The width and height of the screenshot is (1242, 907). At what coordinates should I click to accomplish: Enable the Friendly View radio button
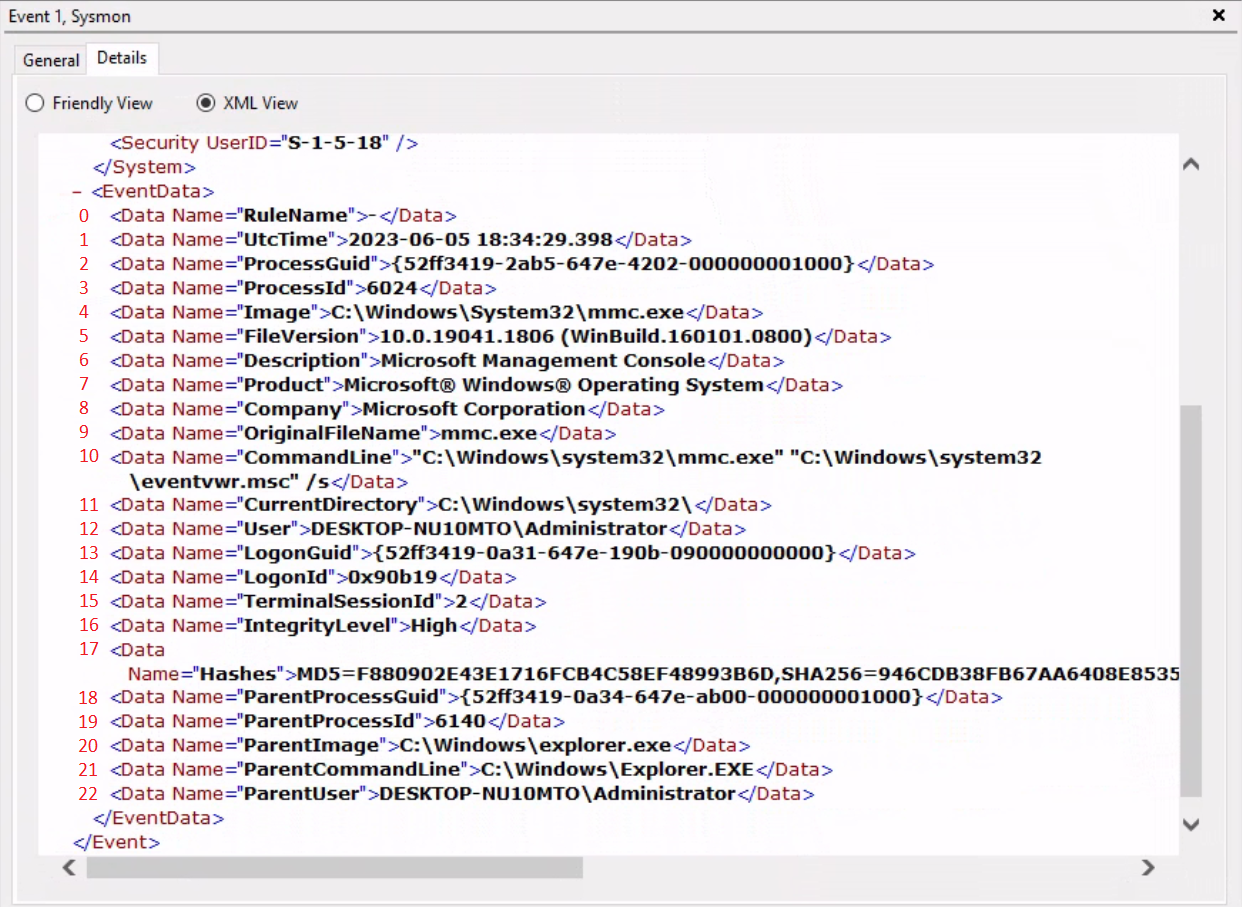[x=34, y=103]
